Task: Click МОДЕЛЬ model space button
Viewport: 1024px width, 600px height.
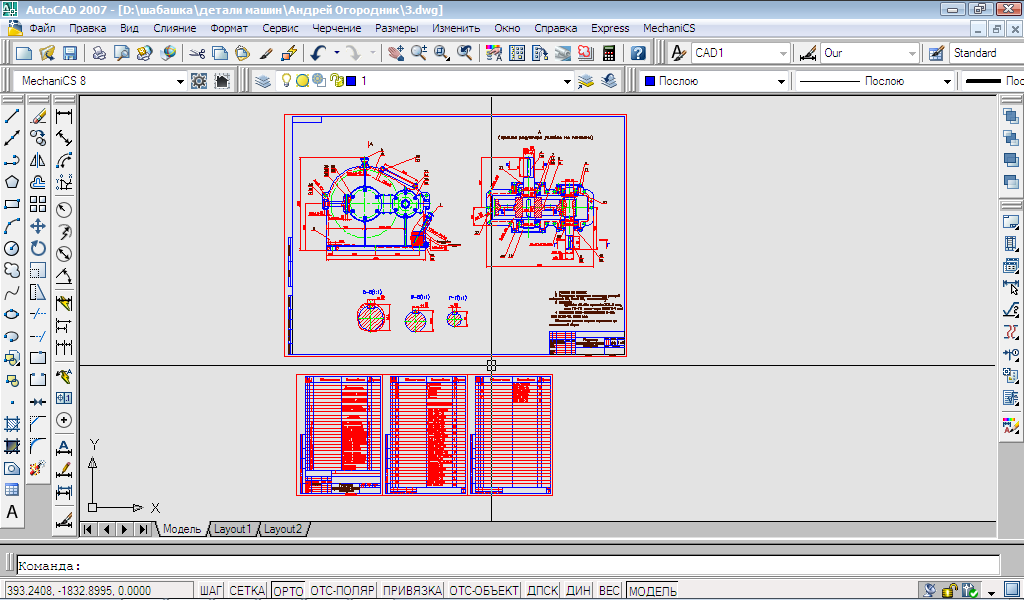Action: coord(652,591)
